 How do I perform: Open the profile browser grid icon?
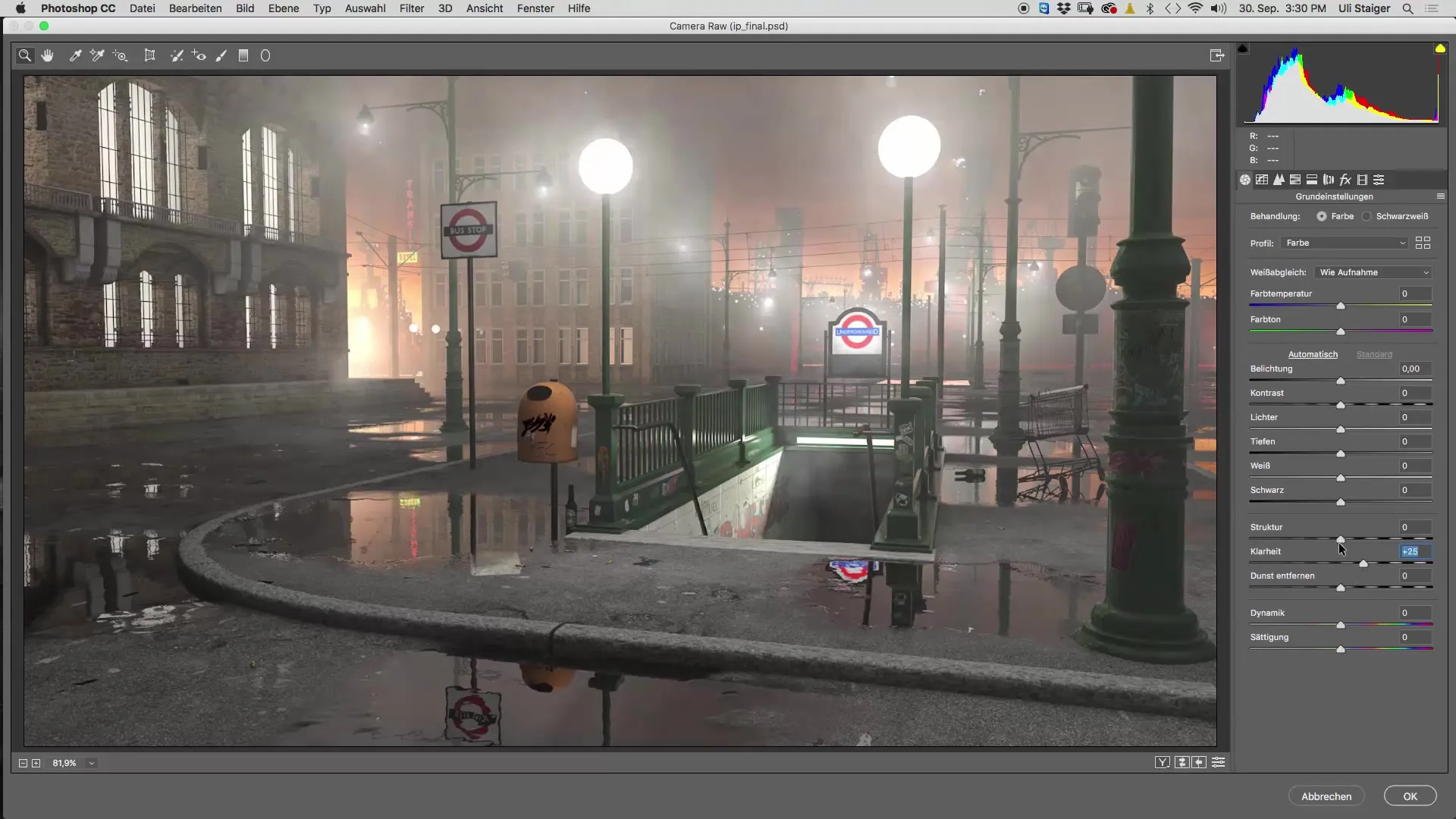point(1423,243)
